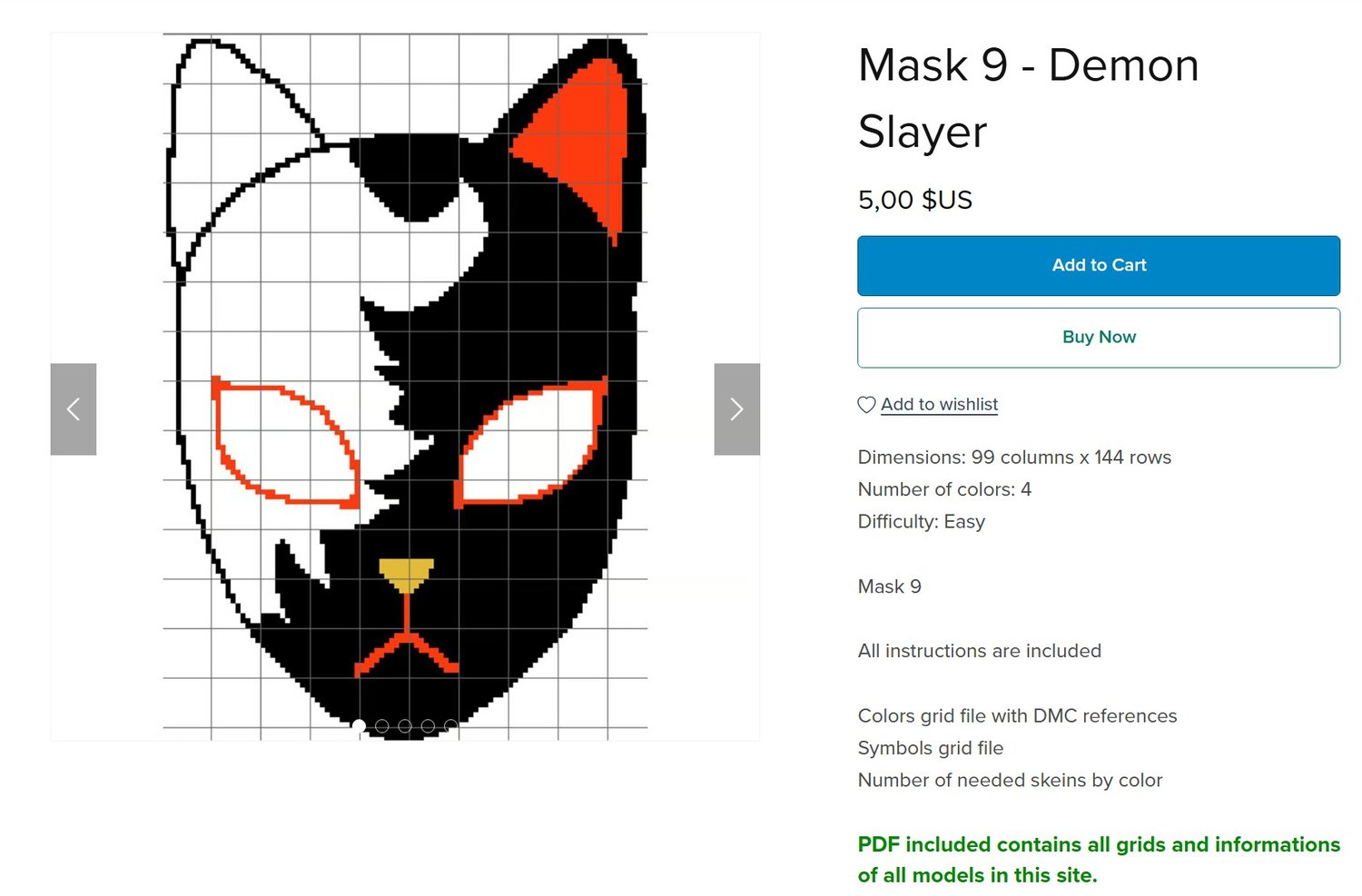Open the Add to wishlist link

coord(939,405)
